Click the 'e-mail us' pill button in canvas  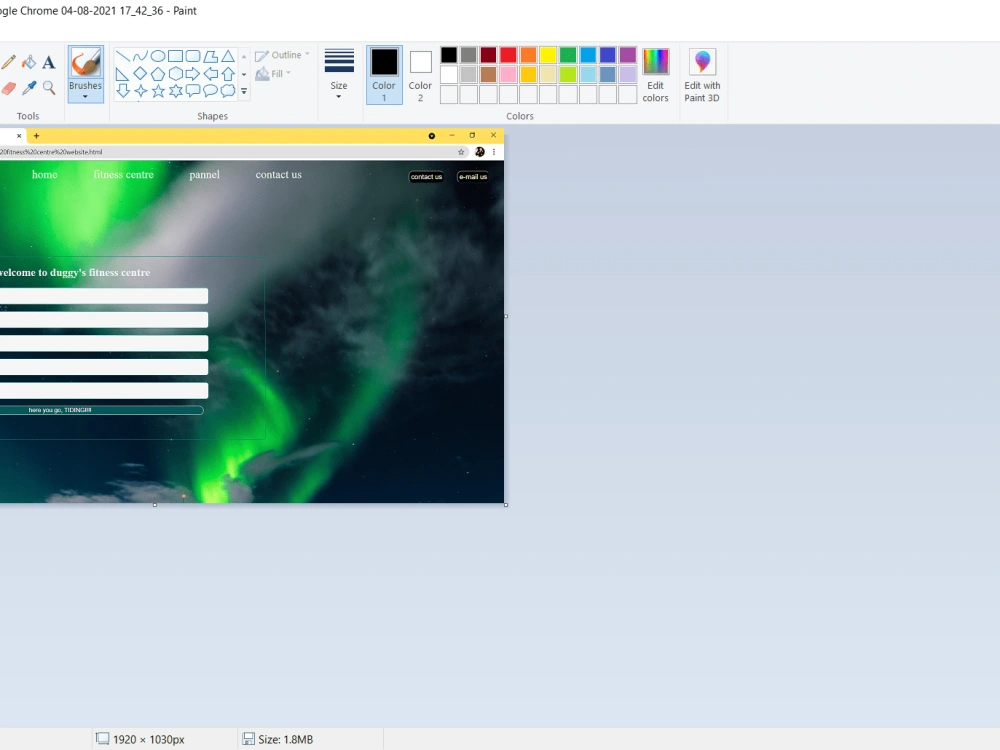click(x=473, y=177)
